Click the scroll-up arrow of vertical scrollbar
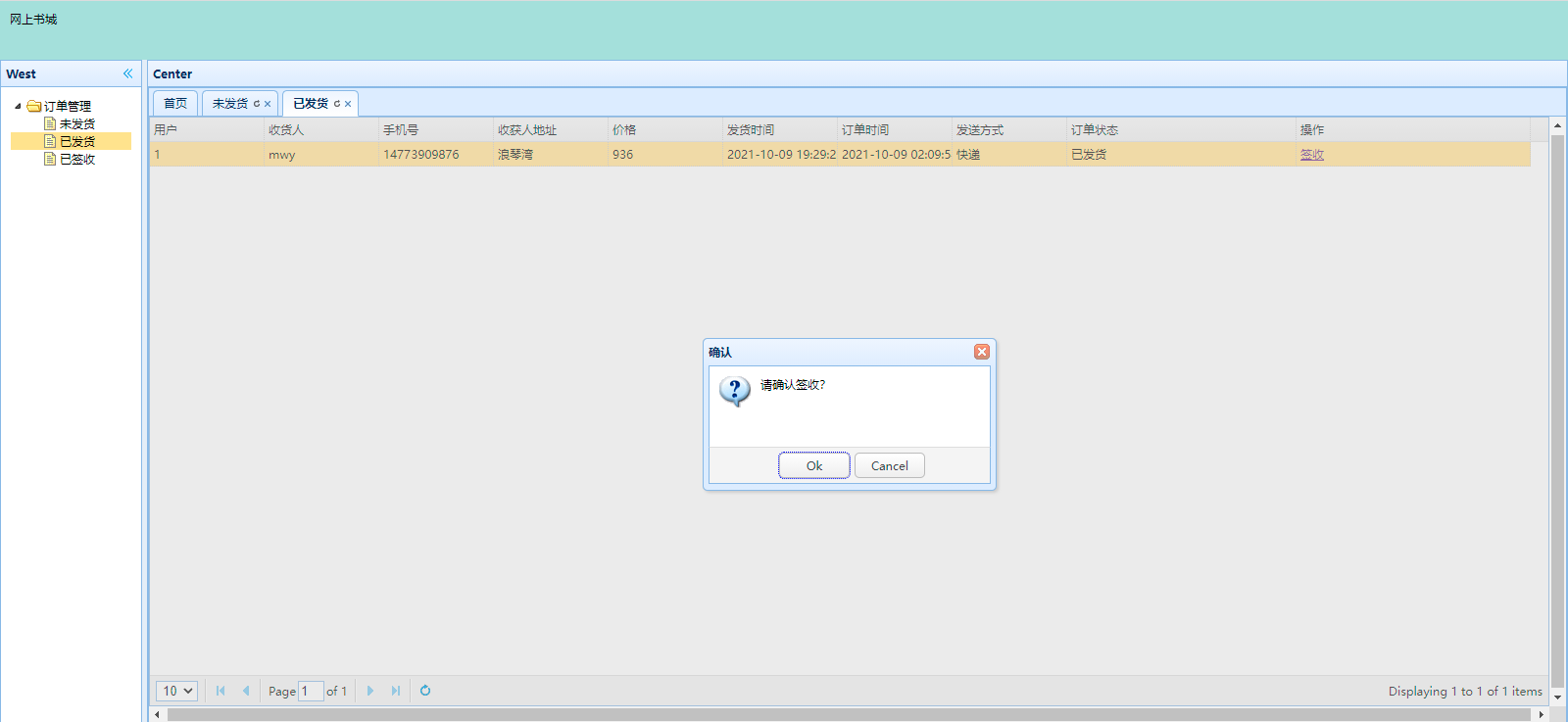 pos(1557,126)
